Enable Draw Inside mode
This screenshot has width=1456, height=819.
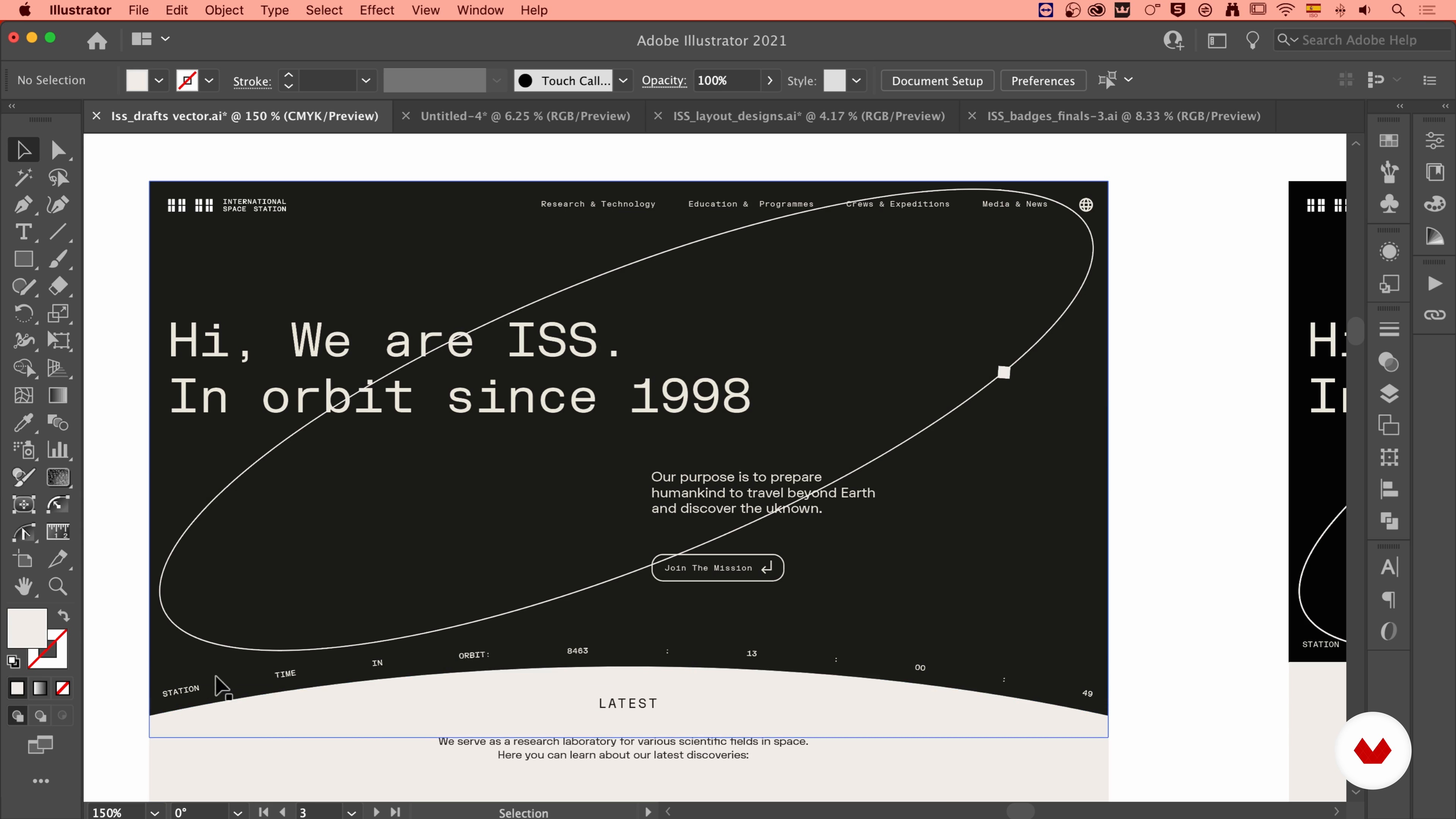point(63,716)
